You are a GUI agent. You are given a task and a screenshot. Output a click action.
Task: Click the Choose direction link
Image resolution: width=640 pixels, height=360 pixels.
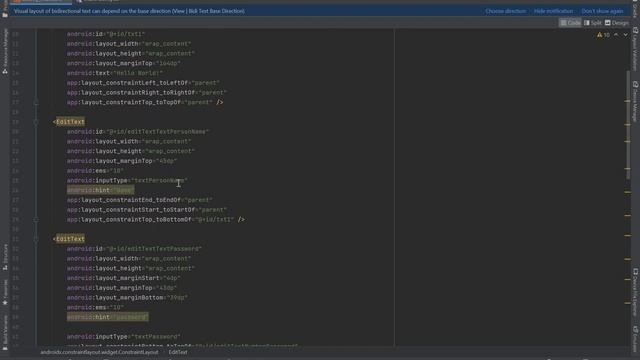[x=505, y=11]
